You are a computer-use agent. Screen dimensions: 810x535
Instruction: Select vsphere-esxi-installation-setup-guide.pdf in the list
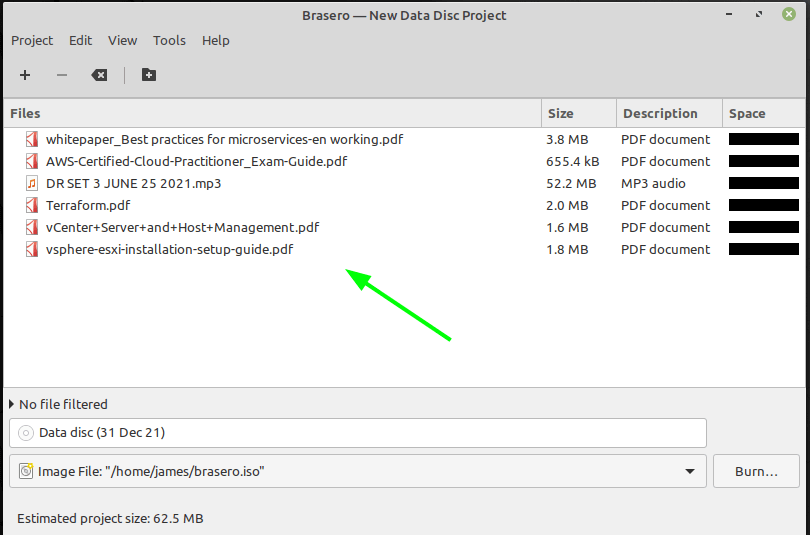point(169,250)
